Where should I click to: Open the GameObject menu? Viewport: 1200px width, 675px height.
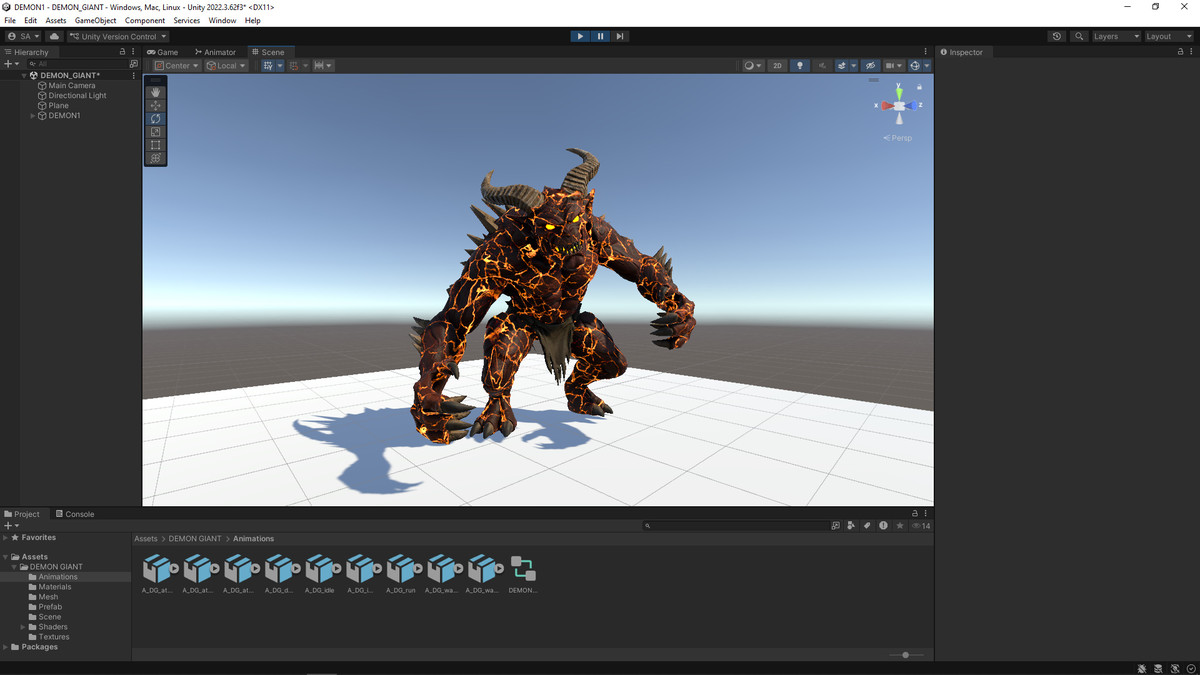tap(95, 20)
